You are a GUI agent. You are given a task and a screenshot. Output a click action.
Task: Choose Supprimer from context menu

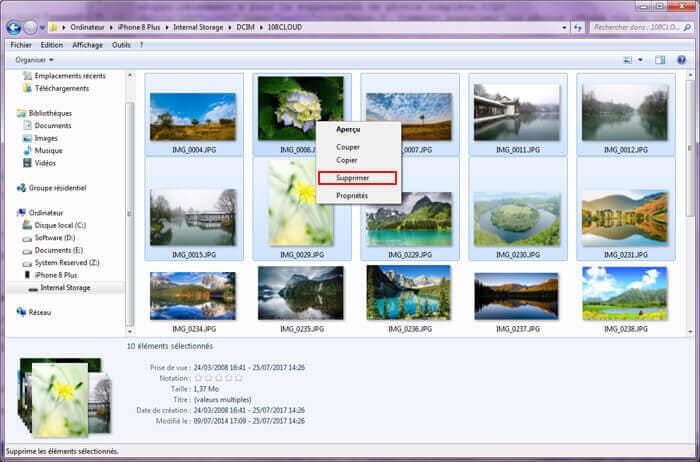(353, 178)
